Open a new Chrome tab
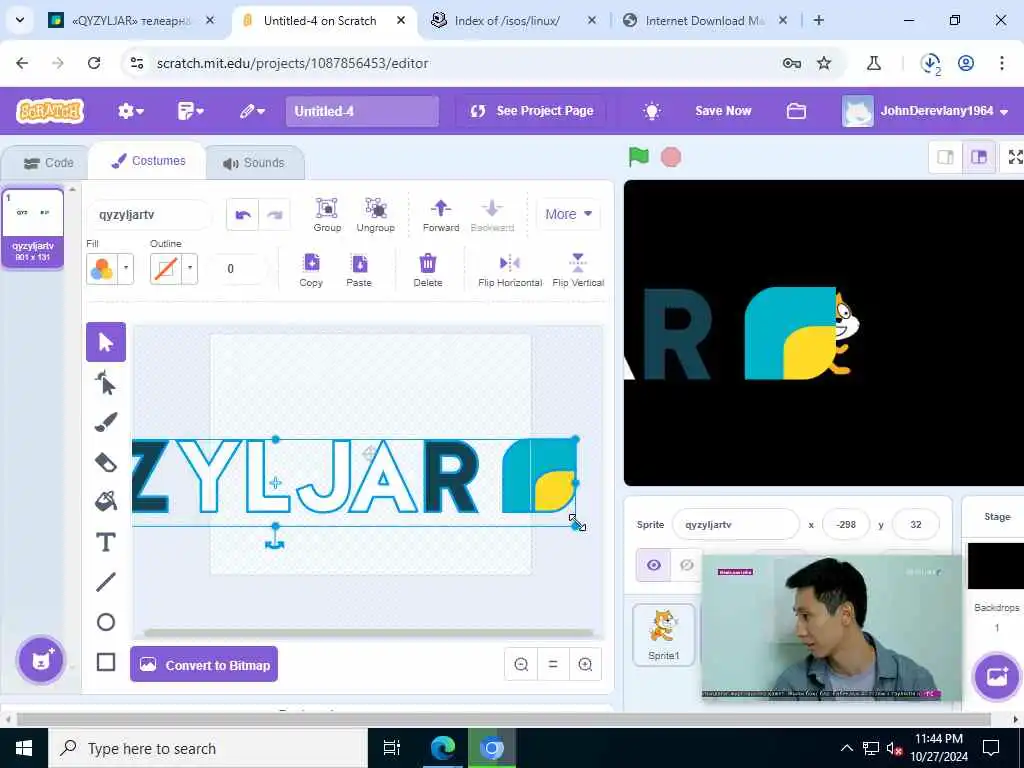Screen dimensions: 1024x768 [x=818, y=20]
